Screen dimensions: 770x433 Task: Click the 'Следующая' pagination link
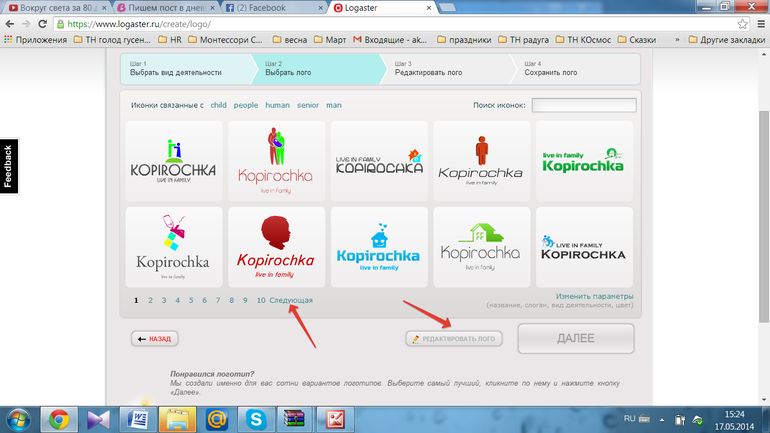pos(291,300)
